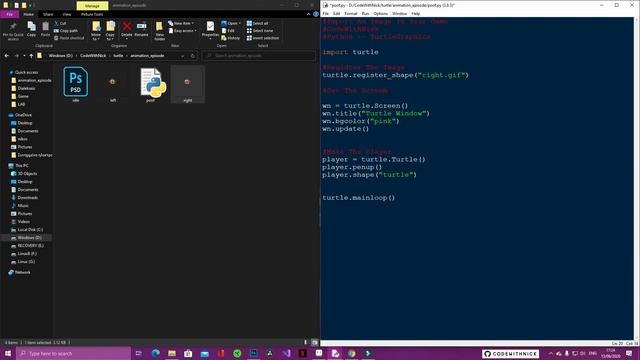
Task: Click turtle in the address breadcrumb
Action: pyautogui.click(x=118, y=56)
